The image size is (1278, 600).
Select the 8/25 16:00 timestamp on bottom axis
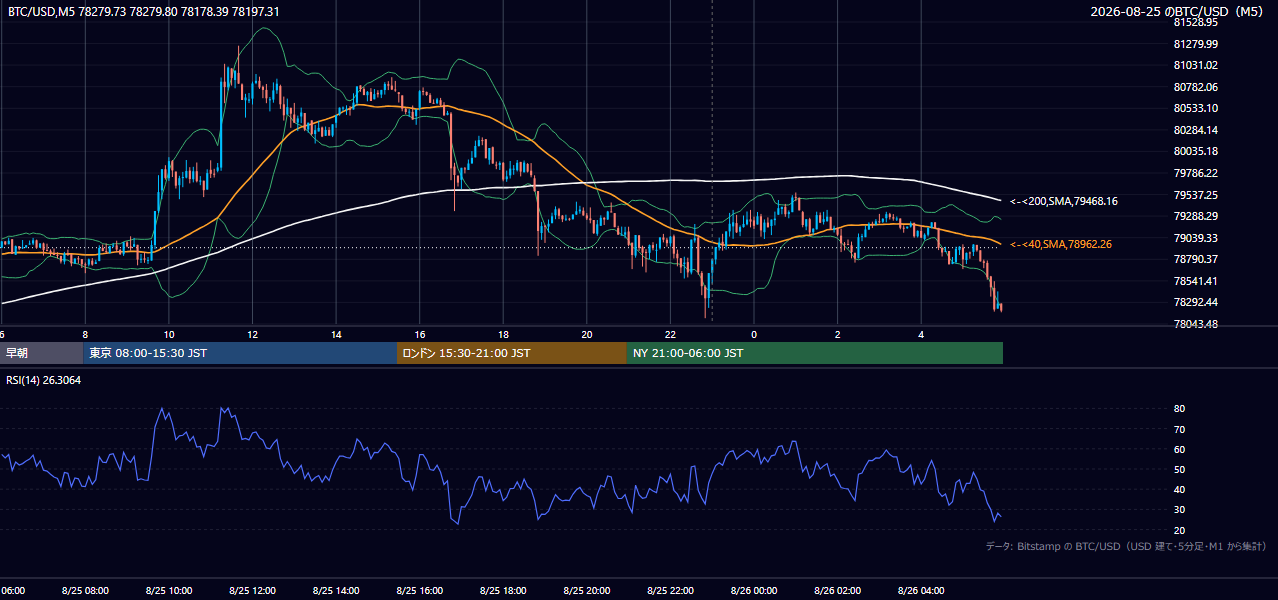tap(420, 590)
